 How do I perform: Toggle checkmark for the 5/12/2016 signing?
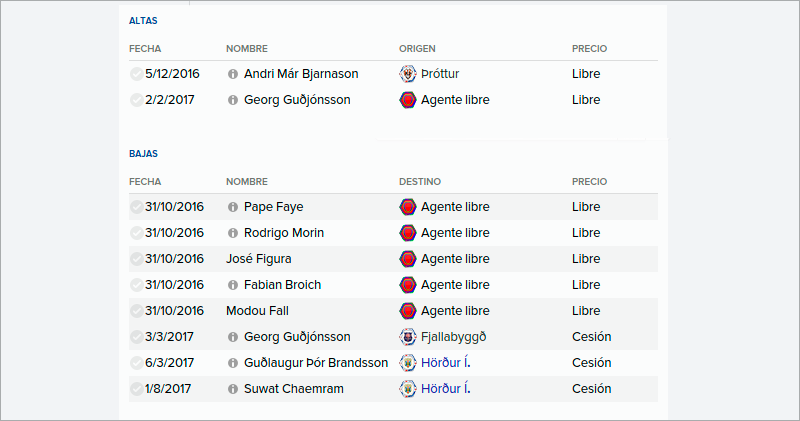point(136,74)
